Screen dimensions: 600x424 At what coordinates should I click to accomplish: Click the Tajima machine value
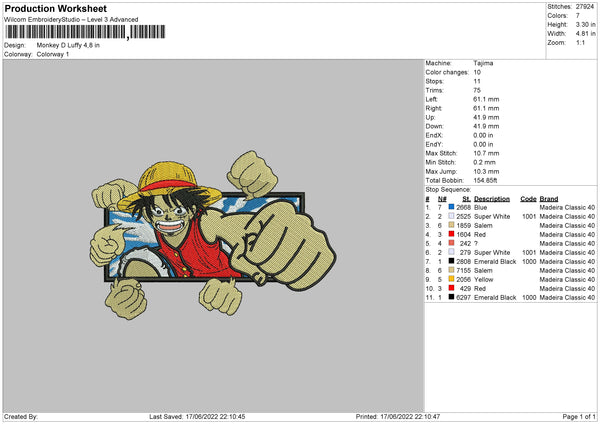[483, 63]
